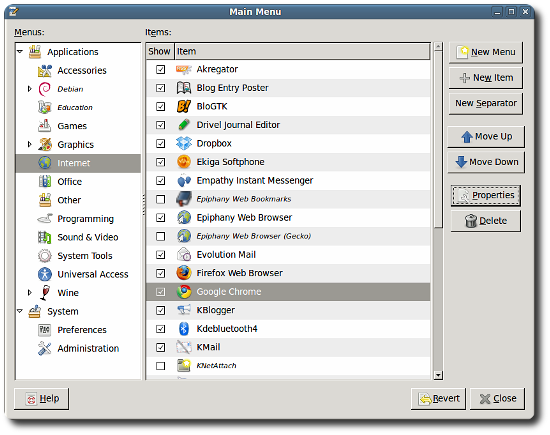Click the Google Chrome icon
The height and width of the screenshot is (435, 550).
[x=184, y=292]
